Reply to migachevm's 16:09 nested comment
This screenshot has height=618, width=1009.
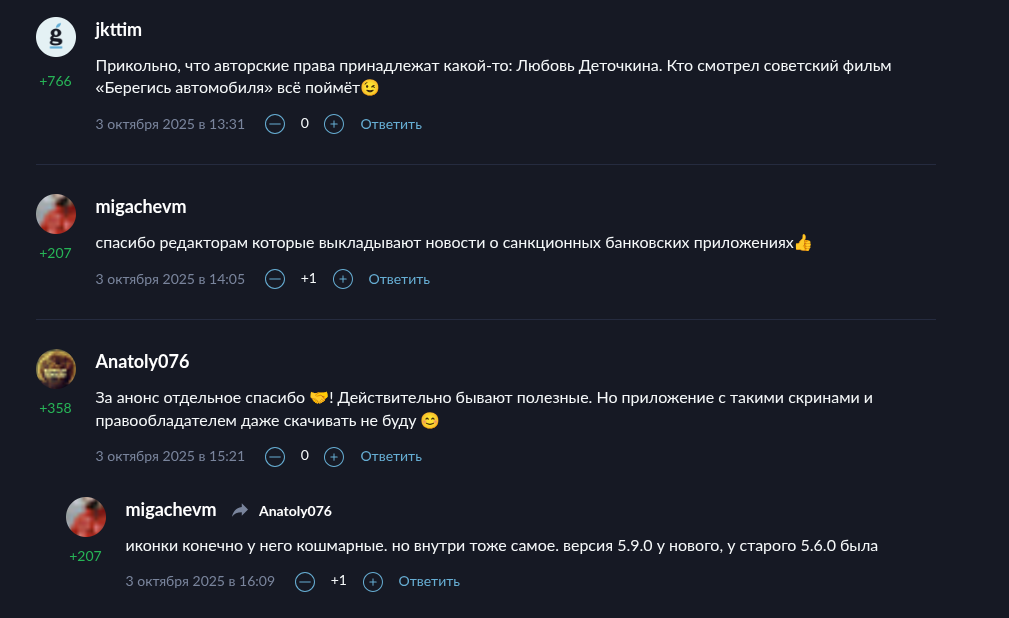(429, 581)
